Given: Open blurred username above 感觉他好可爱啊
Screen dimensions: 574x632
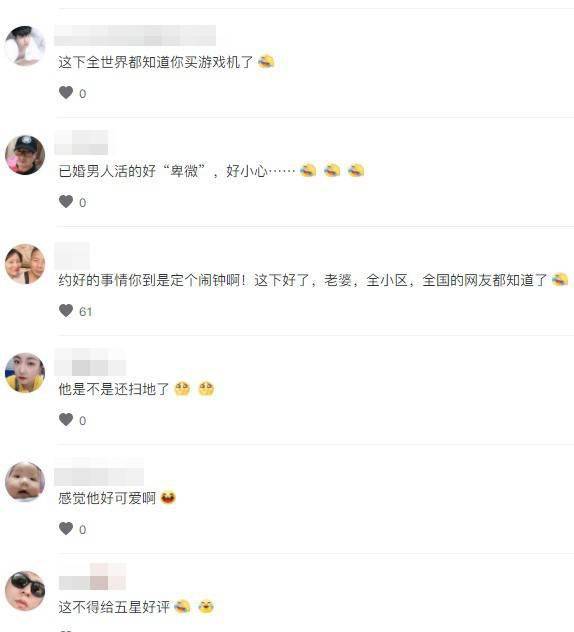Looking at the screenshot, I should (x=99, y=474).
